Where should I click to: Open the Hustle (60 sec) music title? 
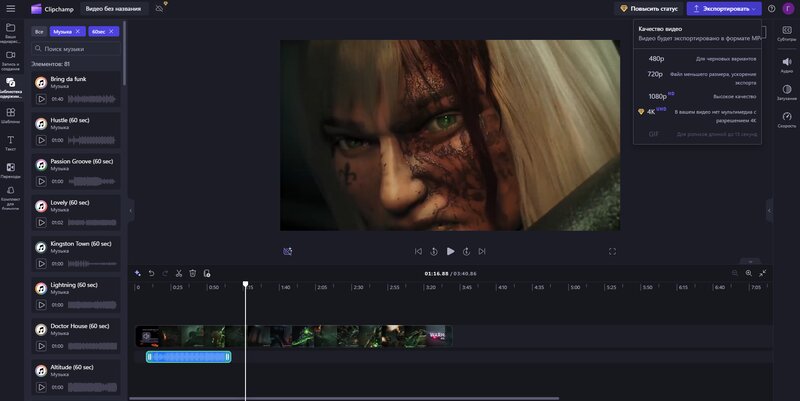[x=70, y=120]
